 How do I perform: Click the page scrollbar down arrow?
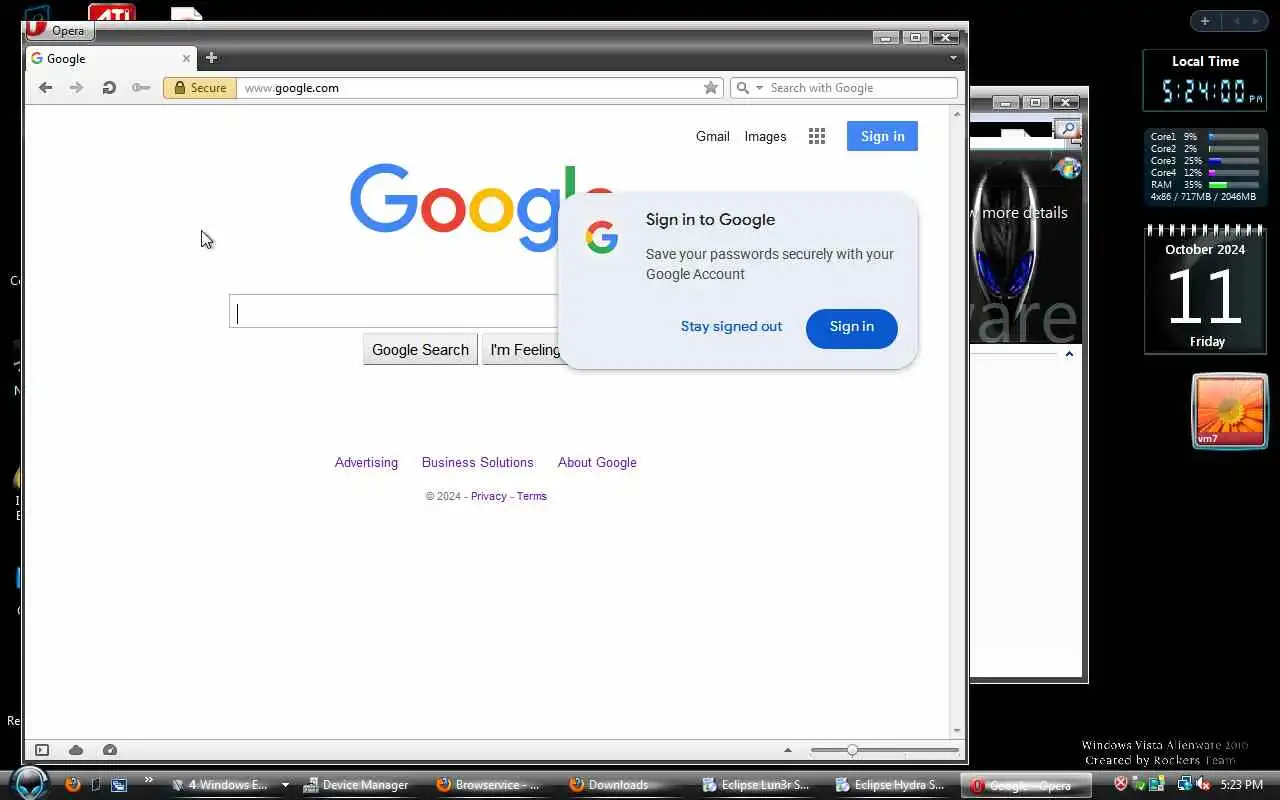point(957,731)
